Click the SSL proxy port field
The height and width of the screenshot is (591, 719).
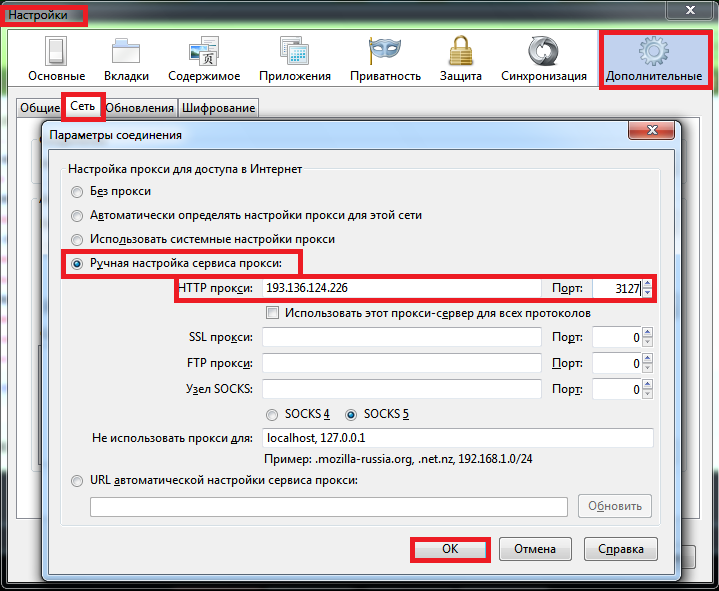(617, 337)
